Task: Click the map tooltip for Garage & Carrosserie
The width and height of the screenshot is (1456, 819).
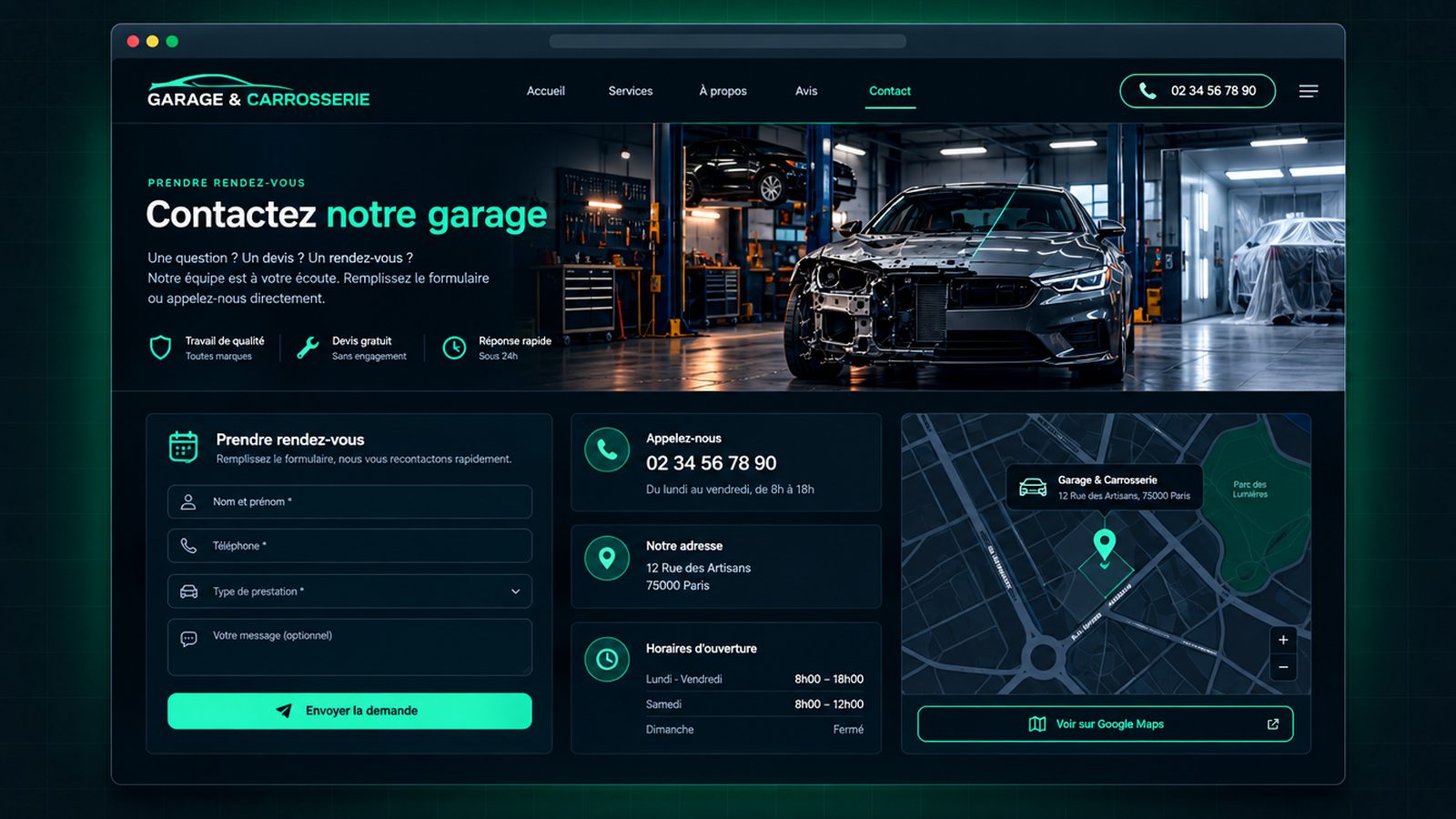Action: 1105,488
